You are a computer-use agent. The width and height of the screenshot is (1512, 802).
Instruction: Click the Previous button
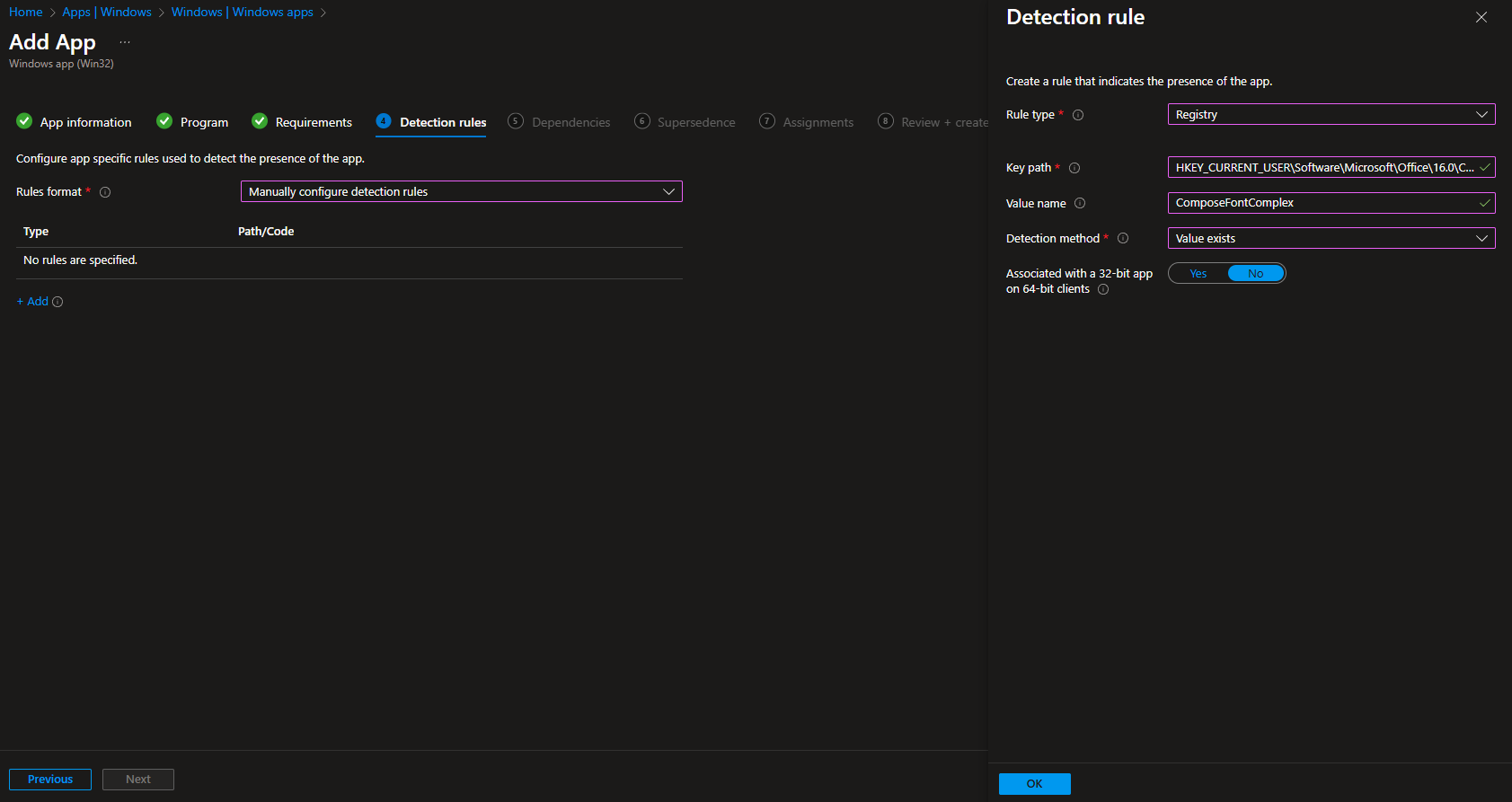tap(50, 780)
